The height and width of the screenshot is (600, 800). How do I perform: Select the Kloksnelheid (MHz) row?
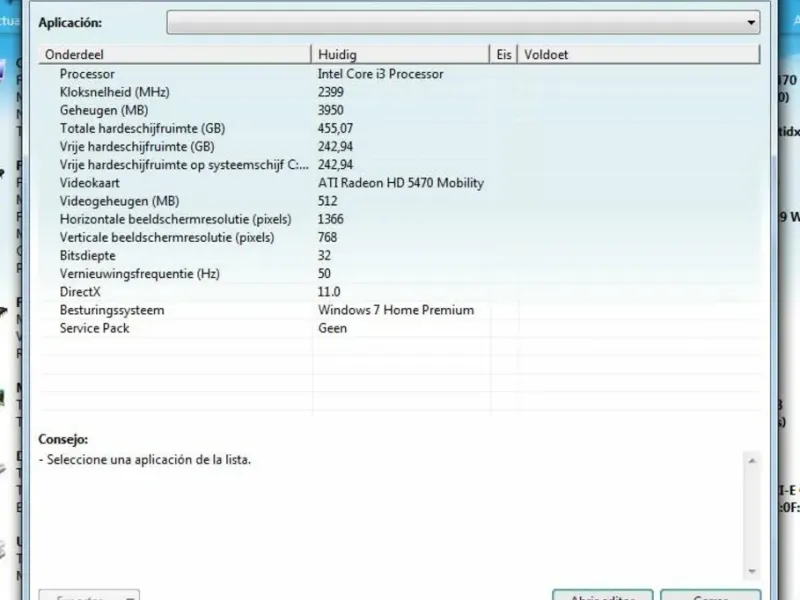[x=399, y=92]
